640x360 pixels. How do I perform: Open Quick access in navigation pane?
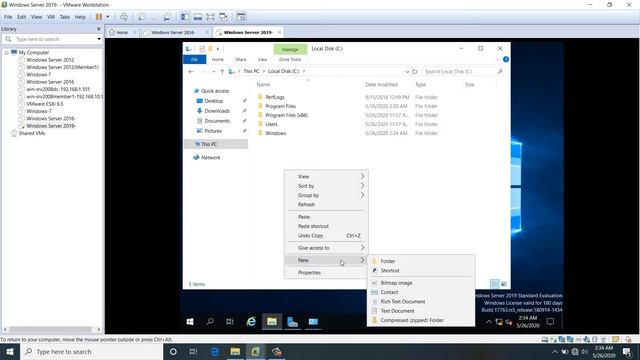(x=215, y=91)
